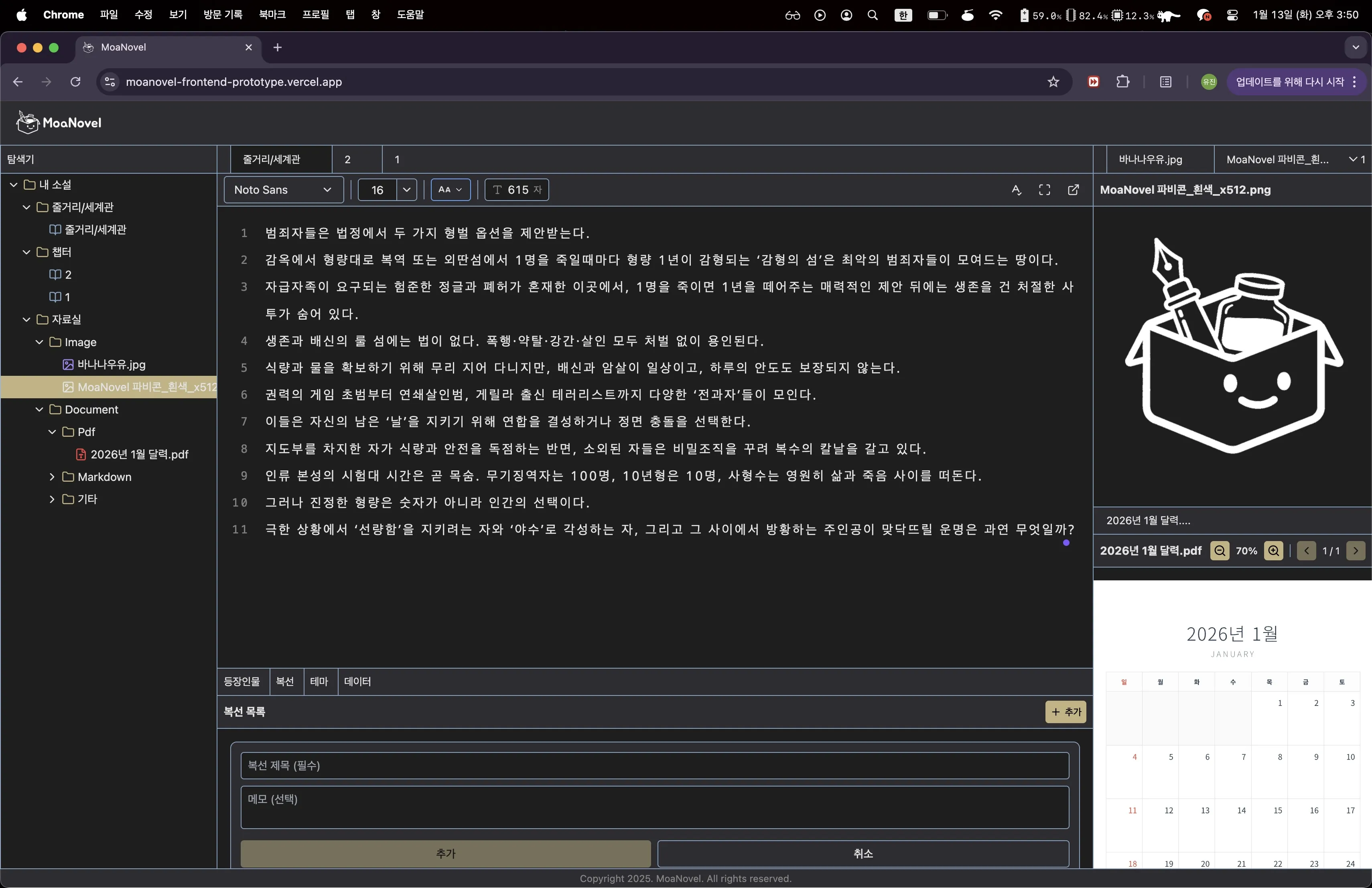Open the AA letter case dropdown

[x=450, y=190]
